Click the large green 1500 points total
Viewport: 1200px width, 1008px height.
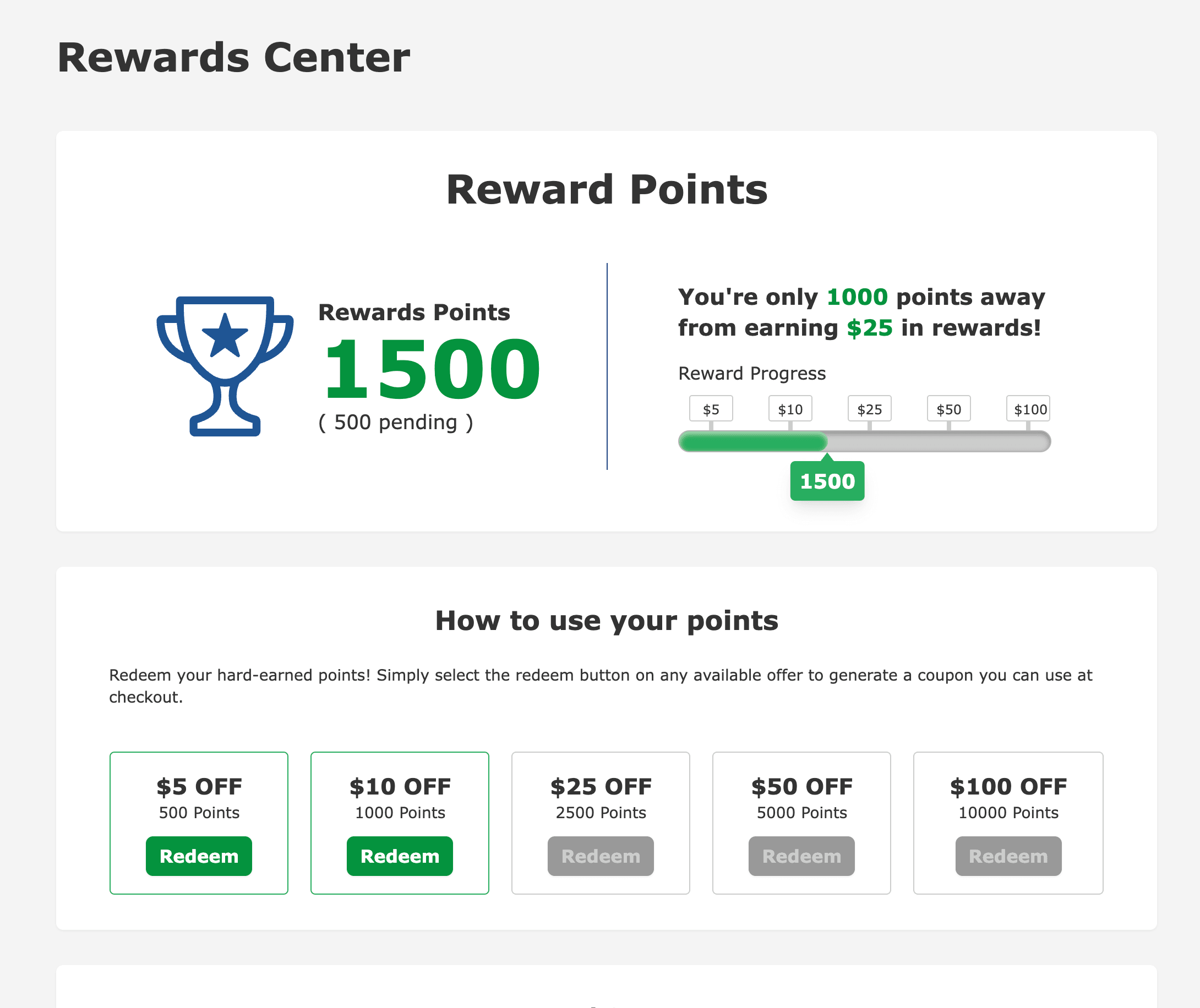[x=432, y=369]
